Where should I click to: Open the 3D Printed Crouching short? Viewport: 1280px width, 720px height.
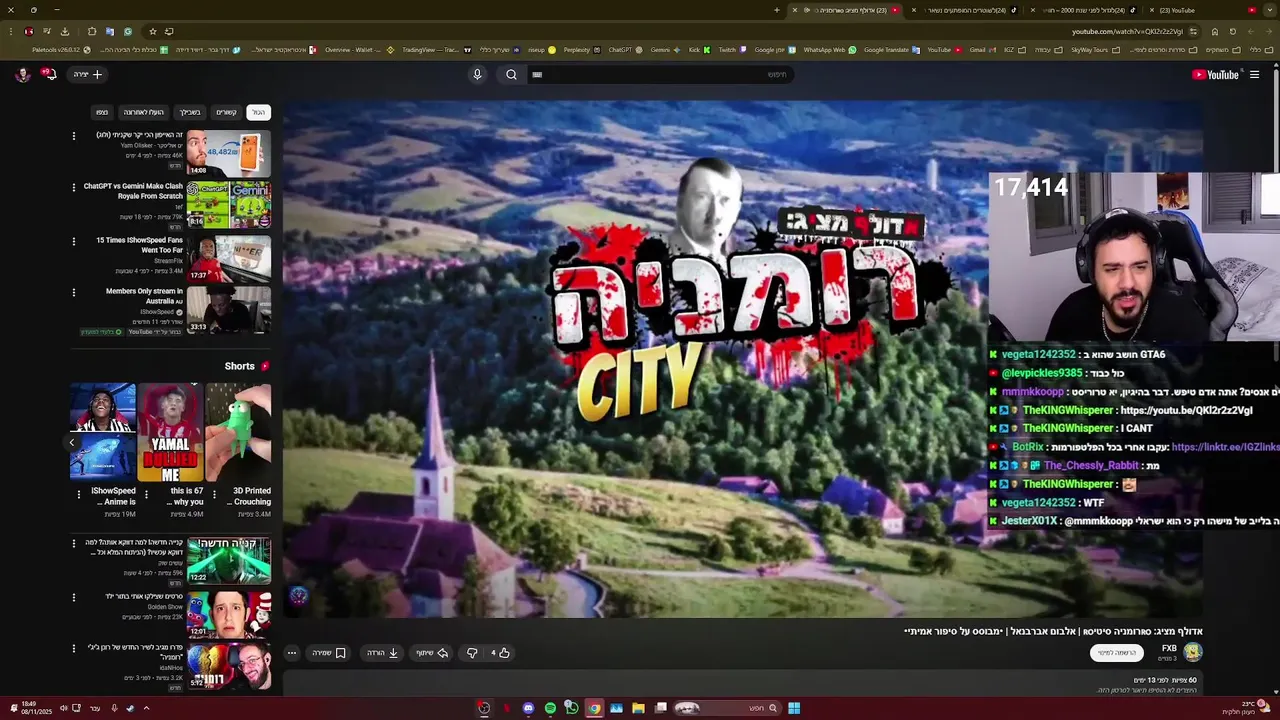[238, 432]
